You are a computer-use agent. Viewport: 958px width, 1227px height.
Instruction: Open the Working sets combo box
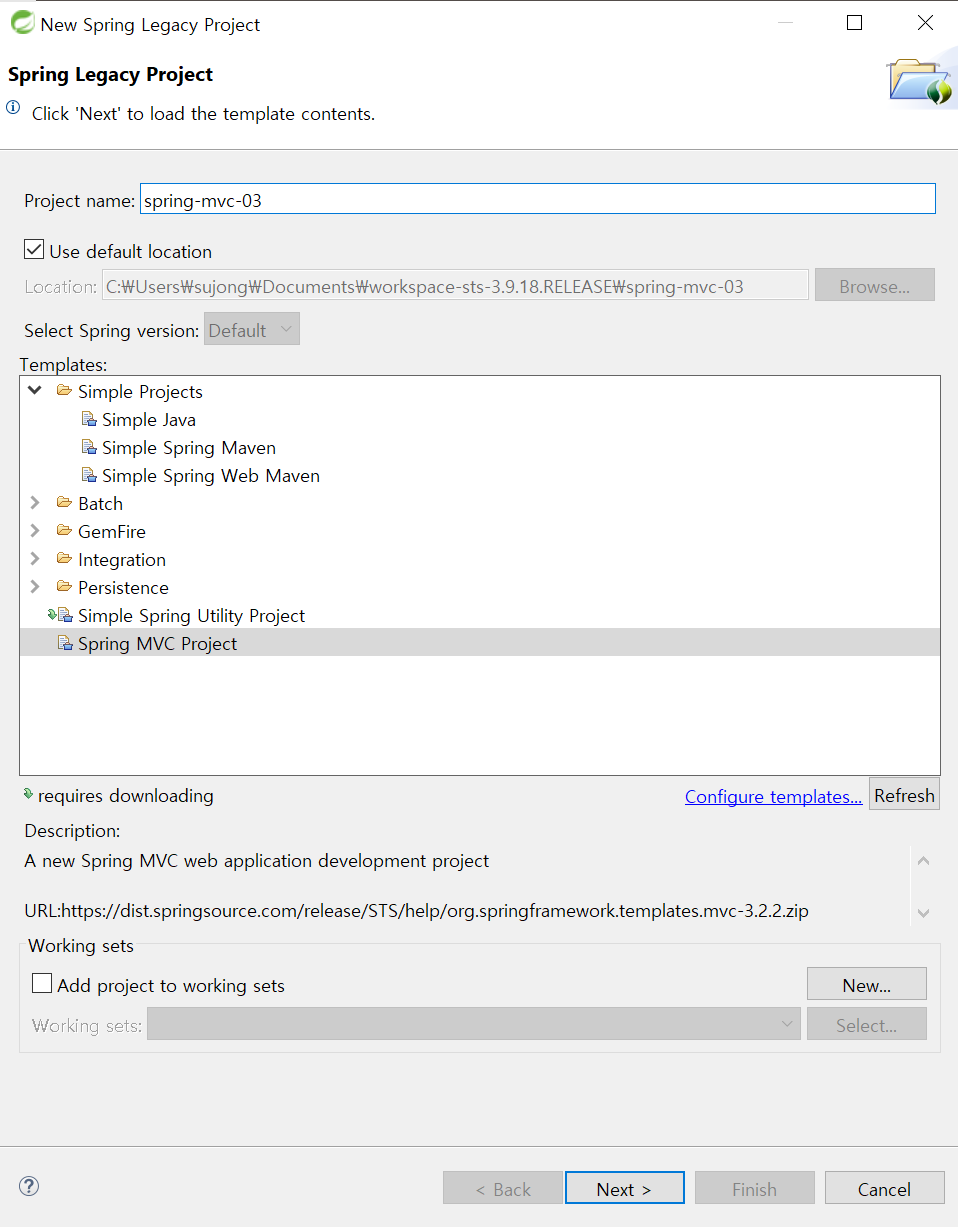474,1024
